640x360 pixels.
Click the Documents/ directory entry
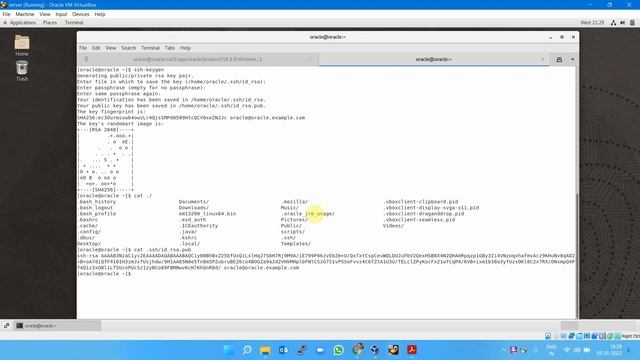[x=194, y=202]
